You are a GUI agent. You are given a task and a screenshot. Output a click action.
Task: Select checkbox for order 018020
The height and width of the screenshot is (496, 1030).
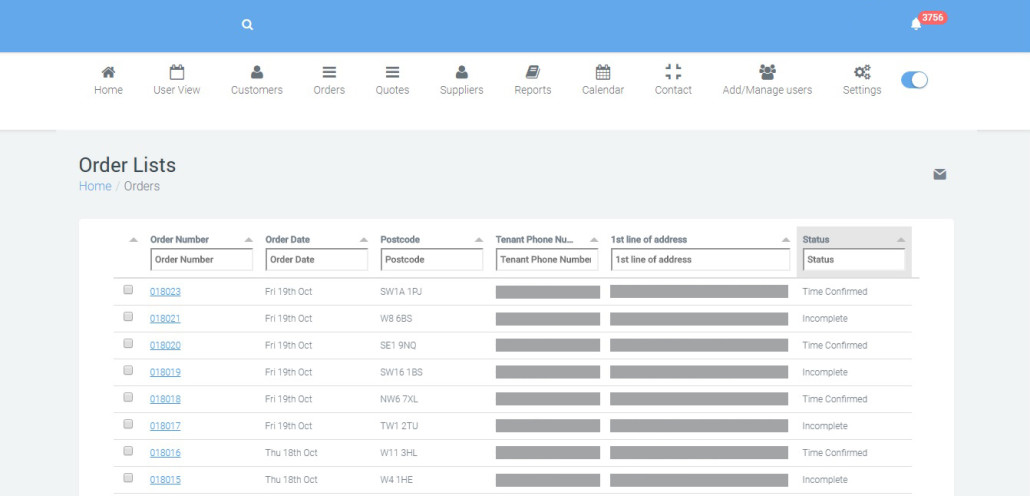coord(128,343)
